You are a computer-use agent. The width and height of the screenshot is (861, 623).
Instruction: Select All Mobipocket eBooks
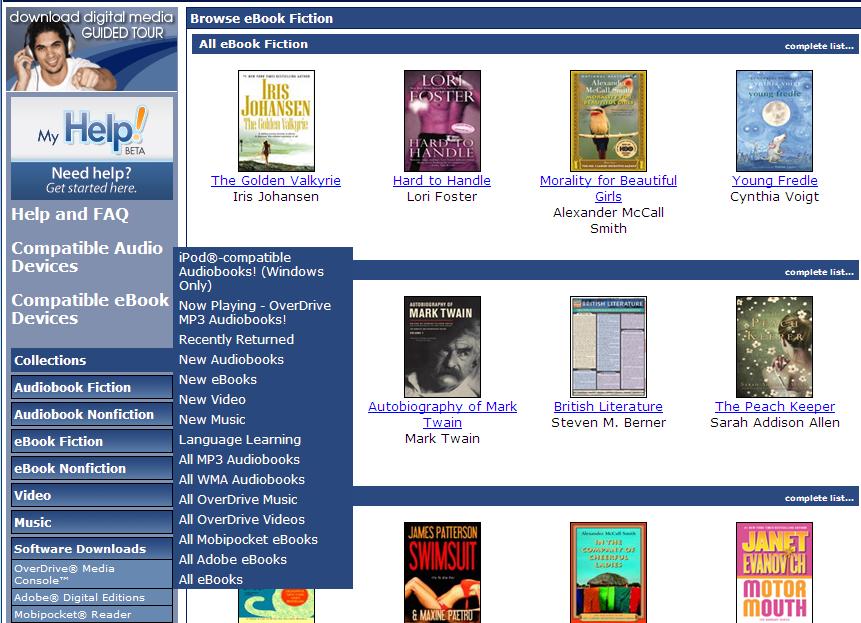tap(248, 540)
